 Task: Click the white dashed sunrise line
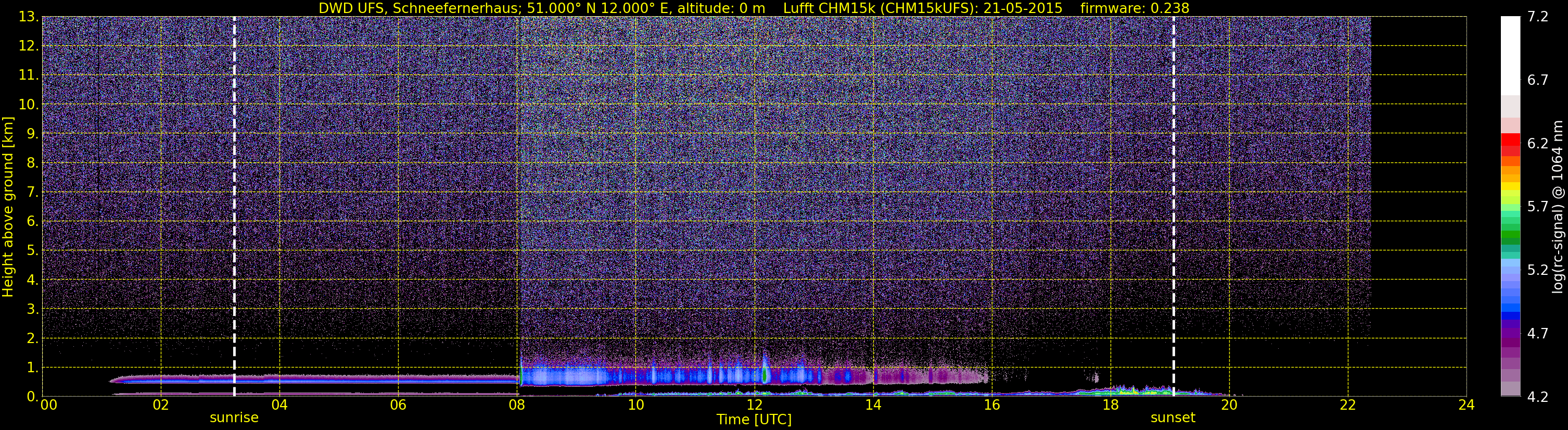(234, 207)
